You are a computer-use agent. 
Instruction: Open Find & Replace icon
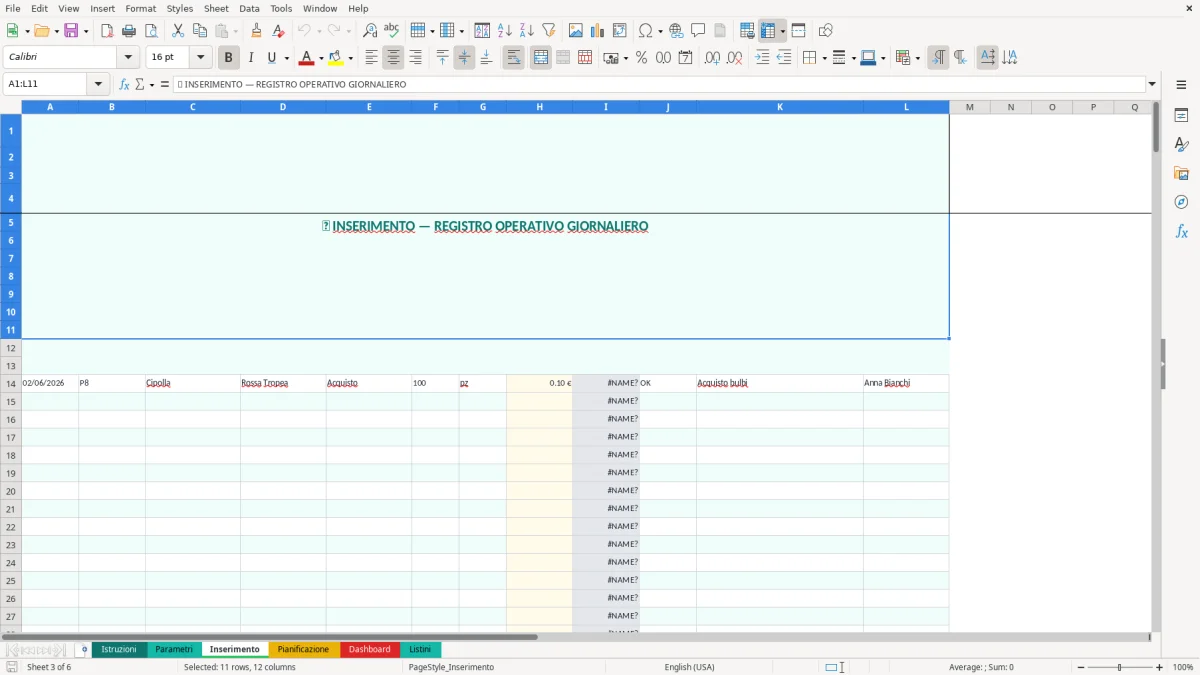pyautogui.click(x=370, y=31)
